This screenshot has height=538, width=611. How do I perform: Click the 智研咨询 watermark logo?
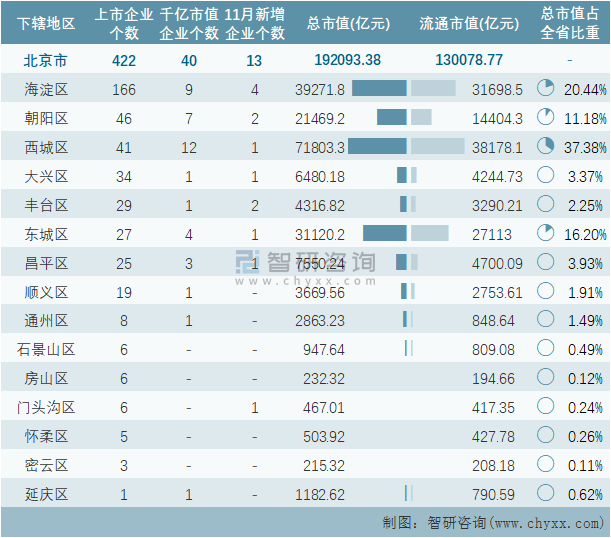pyautogui.click(x=305, y=265)
